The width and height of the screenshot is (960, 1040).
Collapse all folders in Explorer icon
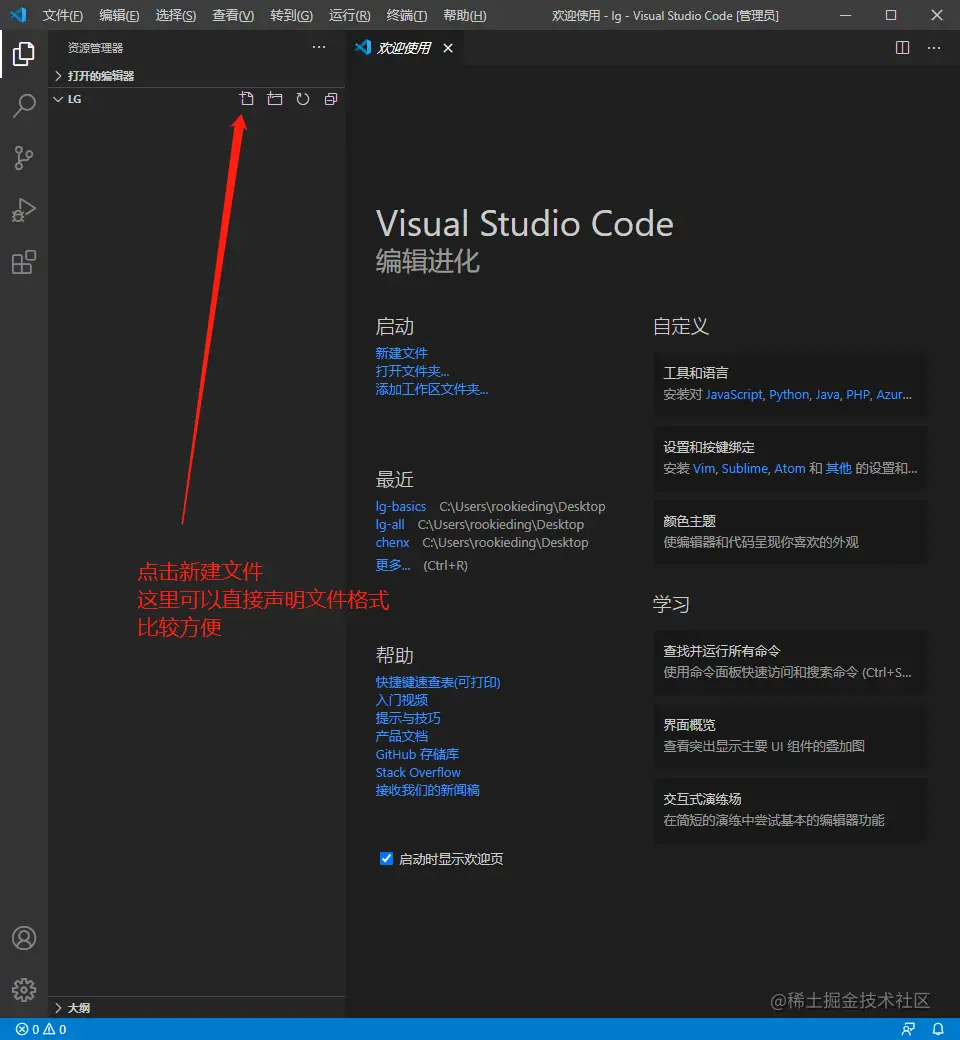(330, 99)
